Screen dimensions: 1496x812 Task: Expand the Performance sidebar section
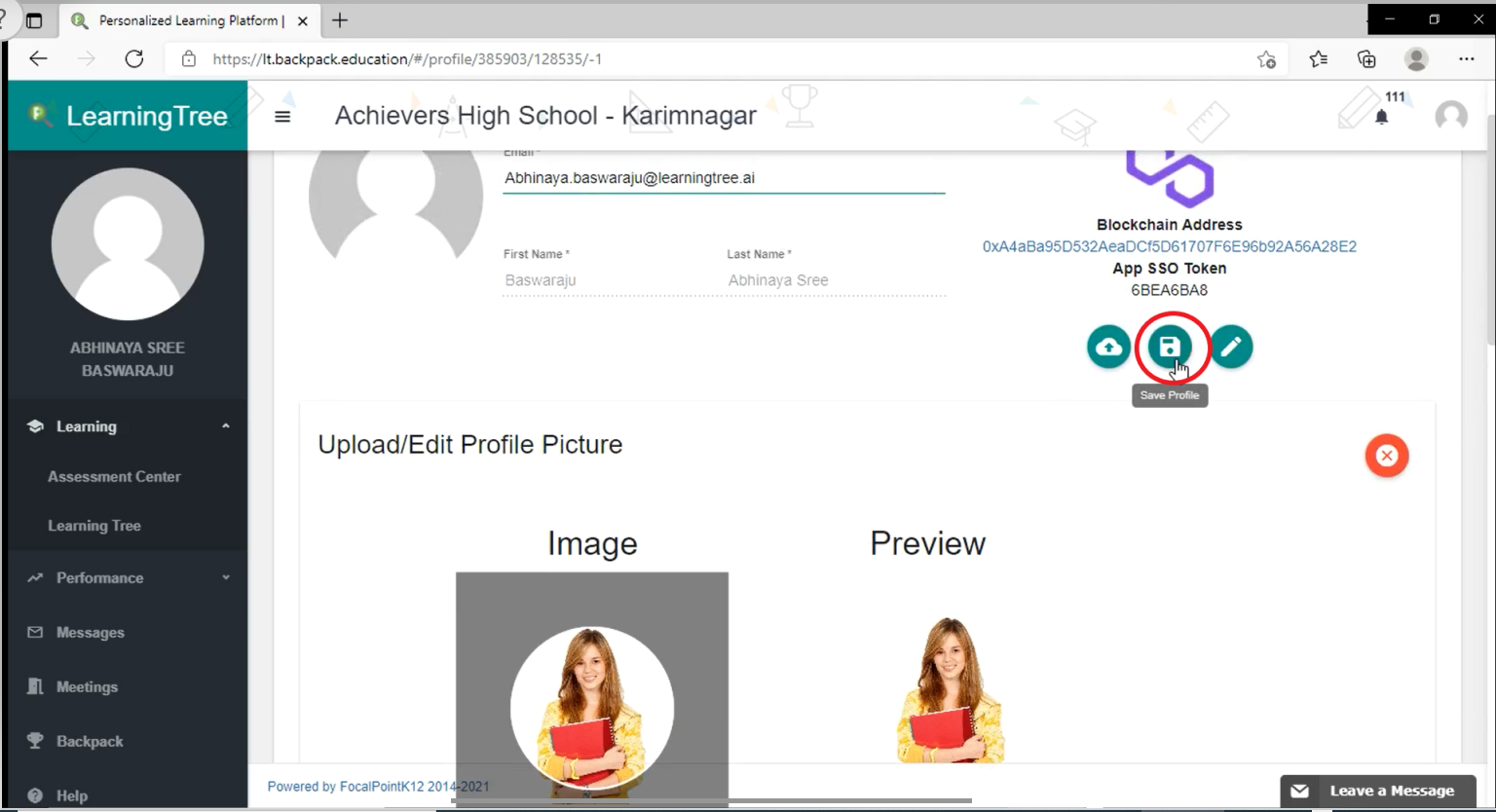225,577
